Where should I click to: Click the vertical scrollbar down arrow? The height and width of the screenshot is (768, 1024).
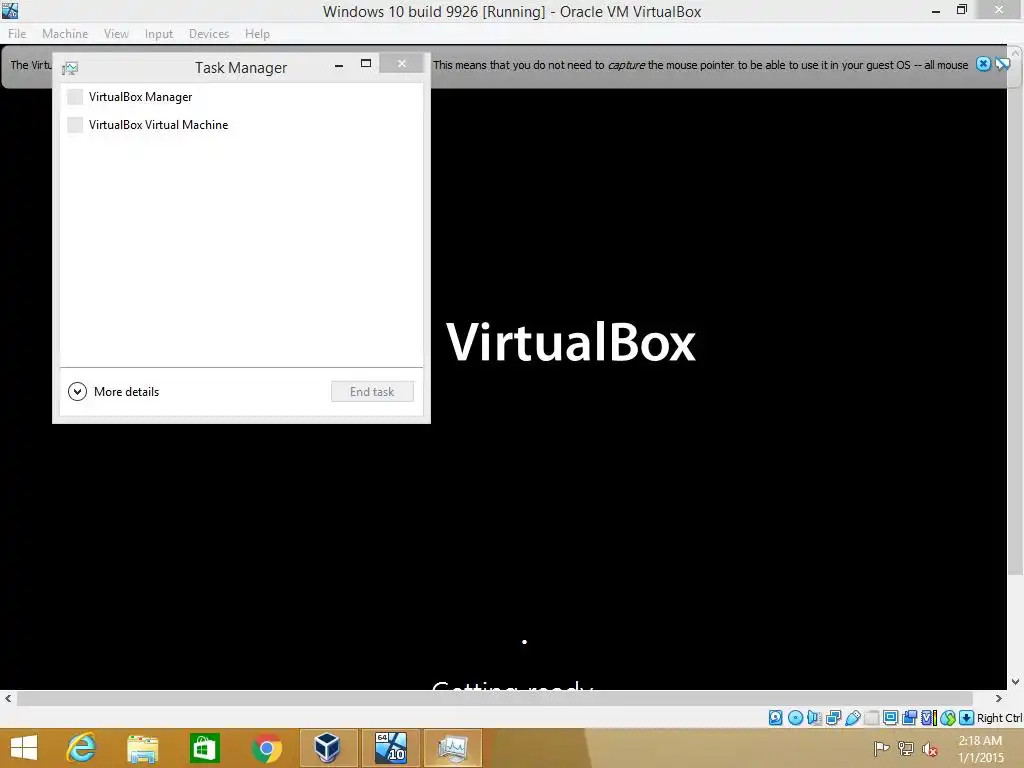point(1016,682)
